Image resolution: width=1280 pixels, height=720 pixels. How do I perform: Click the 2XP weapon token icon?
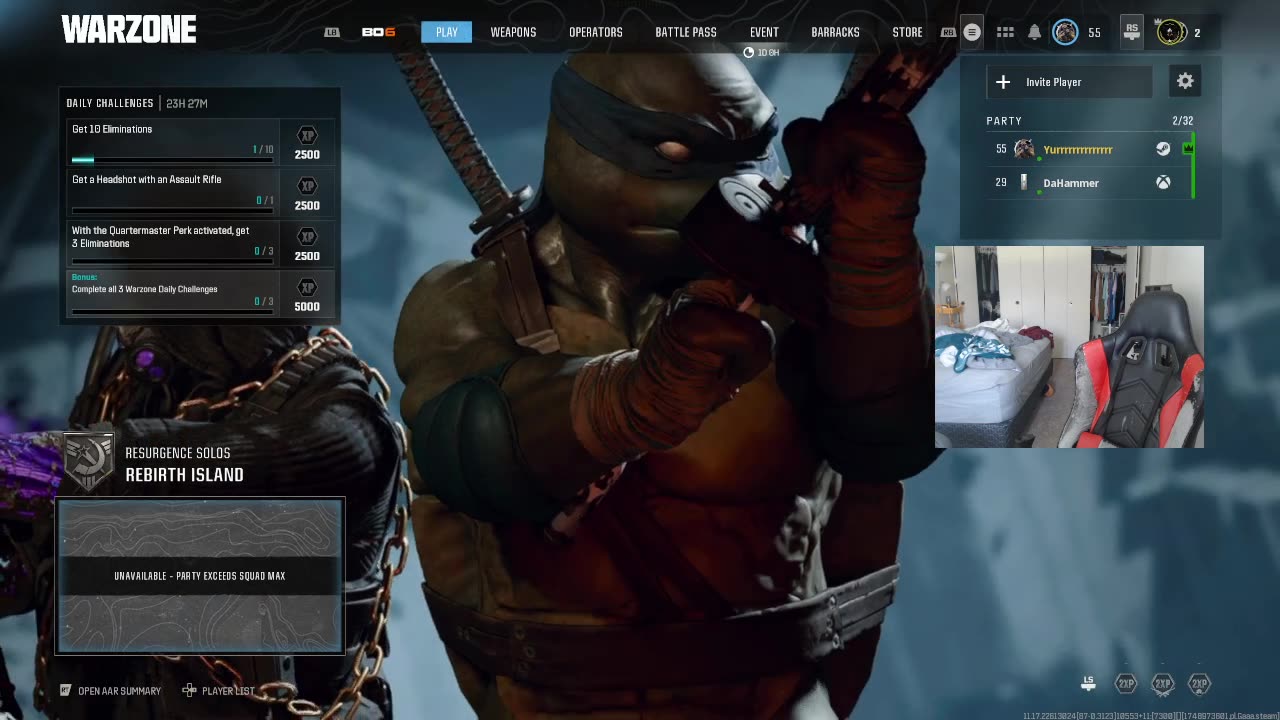[x=1162, y=684]
